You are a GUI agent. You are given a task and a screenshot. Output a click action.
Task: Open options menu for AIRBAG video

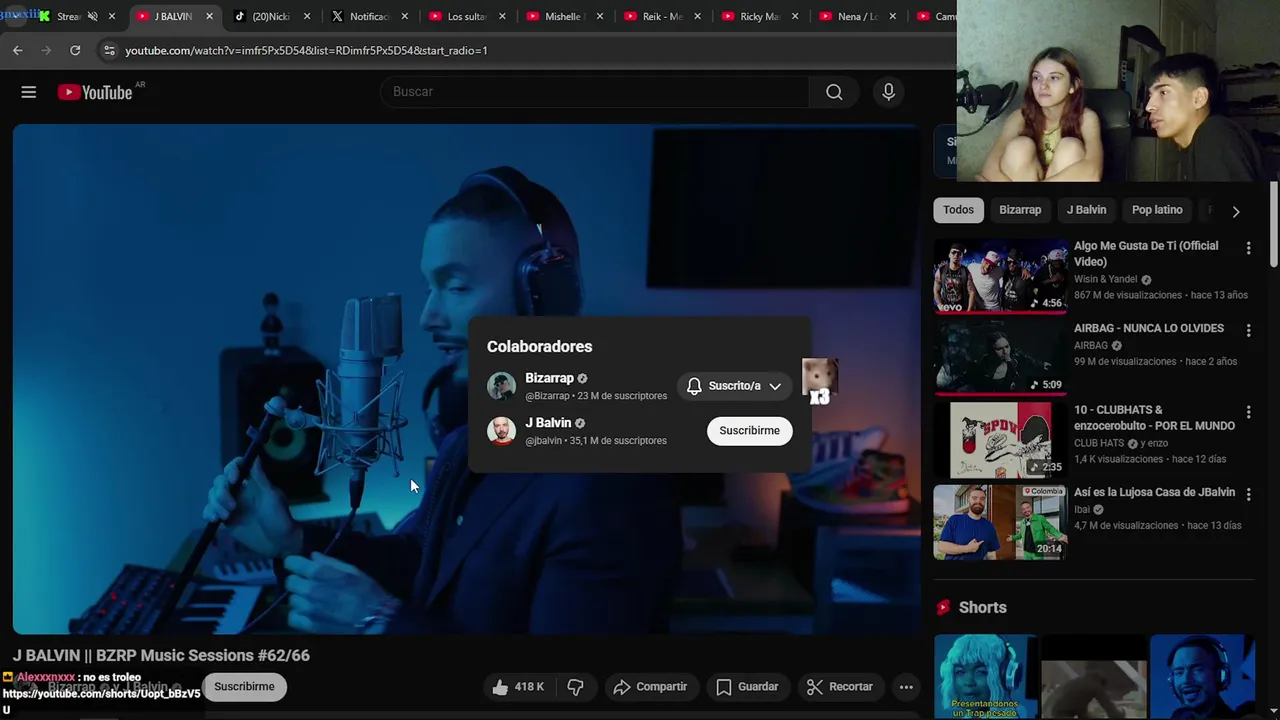pos(1248,330)
